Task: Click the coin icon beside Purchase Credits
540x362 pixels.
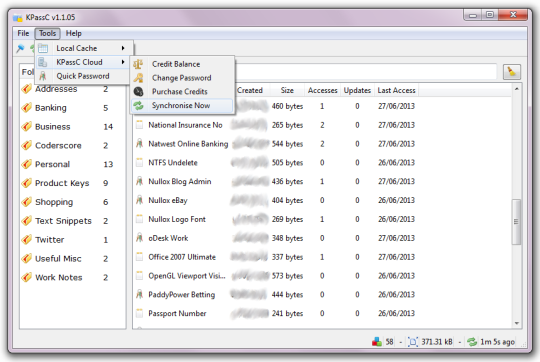Action: (x=138, y=92)
